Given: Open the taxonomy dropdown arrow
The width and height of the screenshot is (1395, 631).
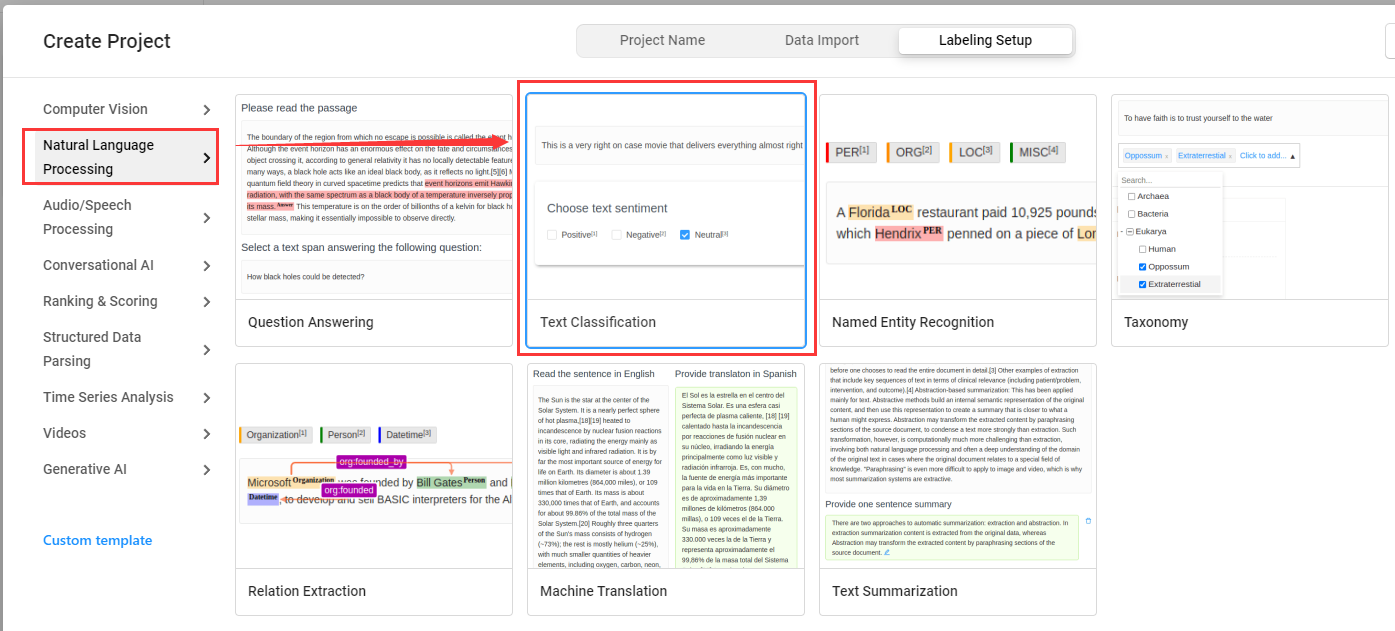Looking at the screenshot, I should [x=1293, y=156].
